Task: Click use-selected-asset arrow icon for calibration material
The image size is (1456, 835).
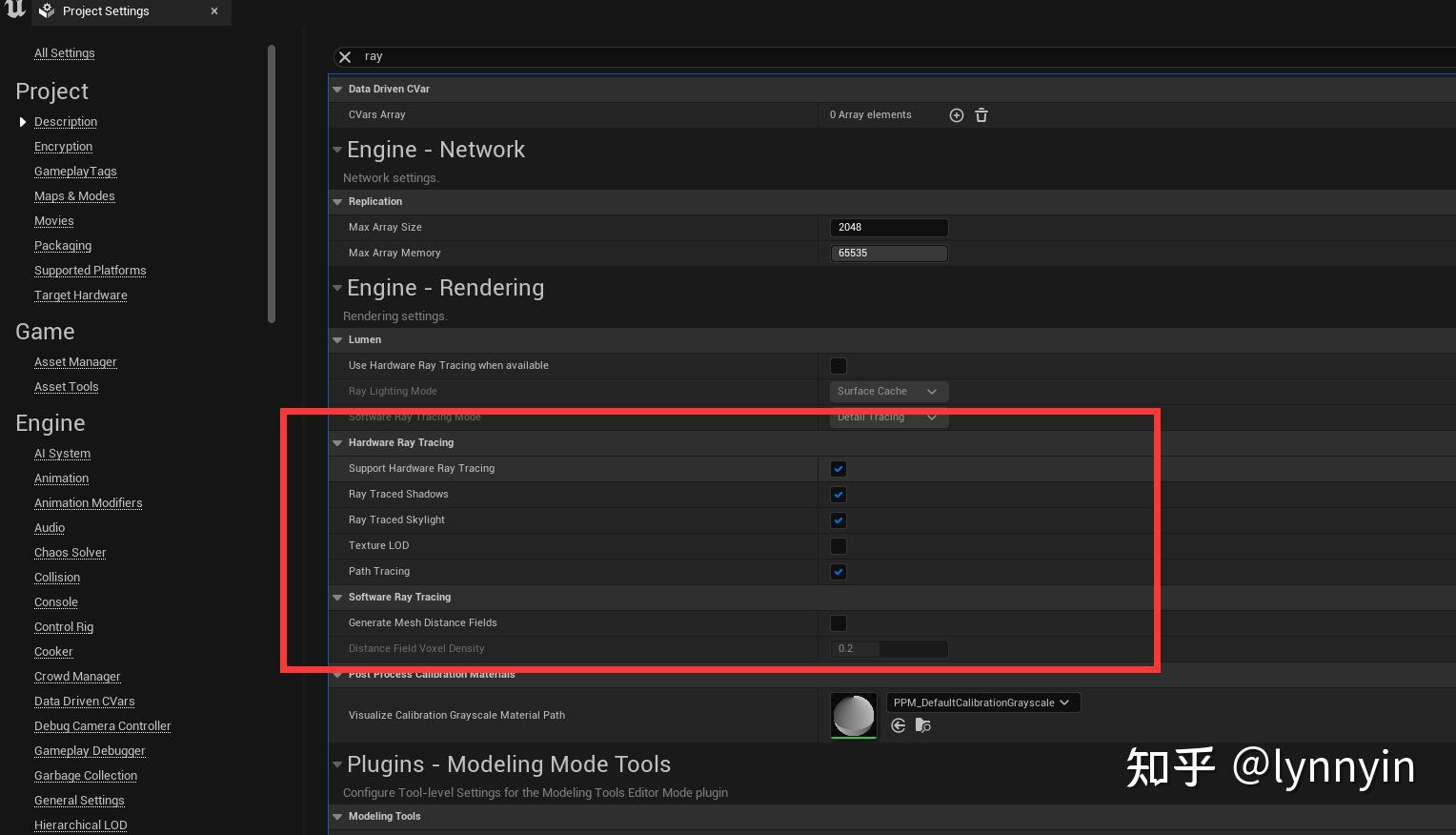Action: (898, 726)
